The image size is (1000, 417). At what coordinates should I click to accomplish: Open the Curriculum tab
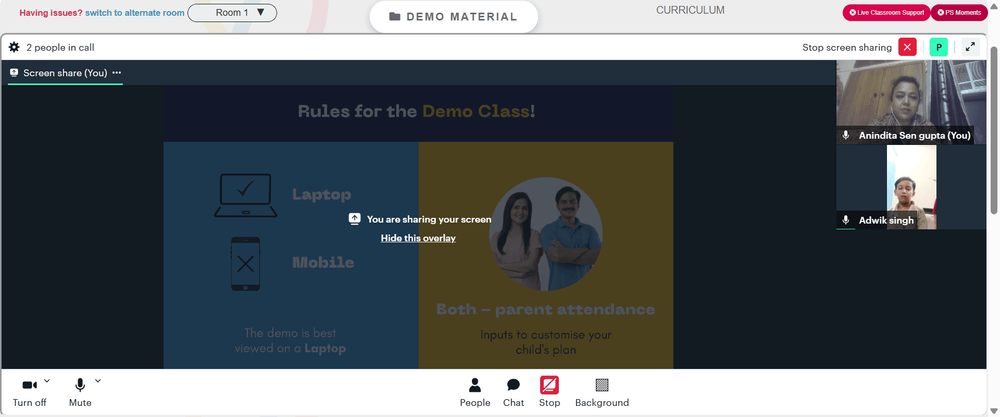point(690,10)
